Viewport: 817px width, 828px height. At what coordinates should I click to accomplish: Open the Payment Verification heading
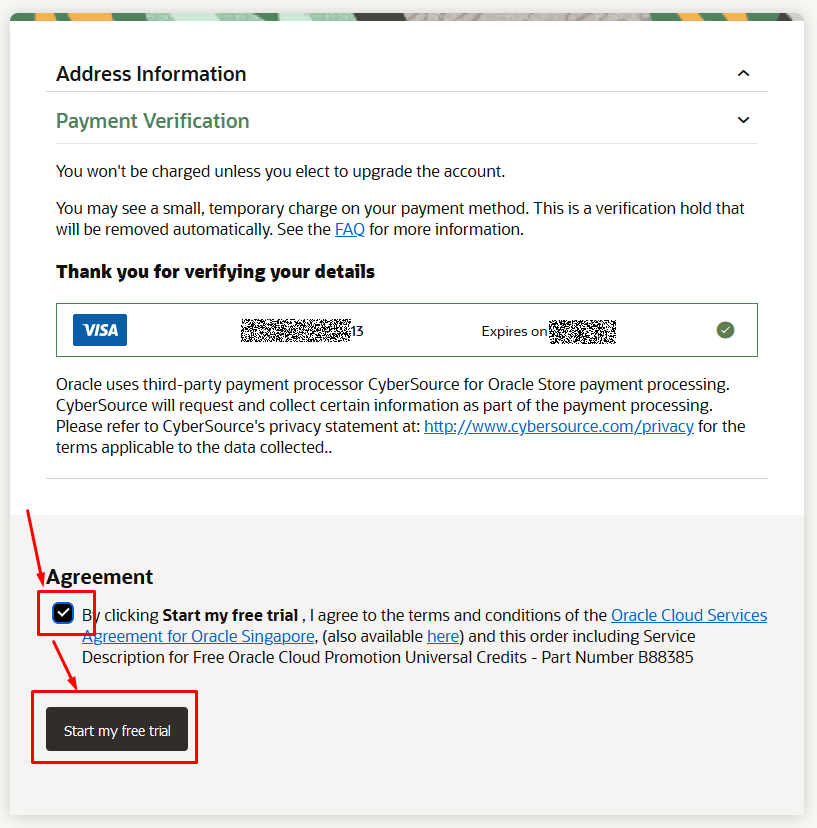click(153, 121)
